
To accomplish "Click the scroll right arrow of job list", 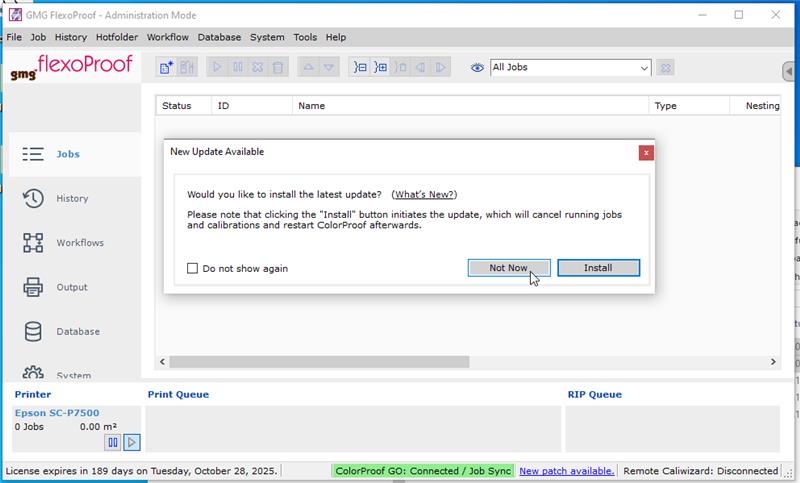I will (x=773, y=362).
